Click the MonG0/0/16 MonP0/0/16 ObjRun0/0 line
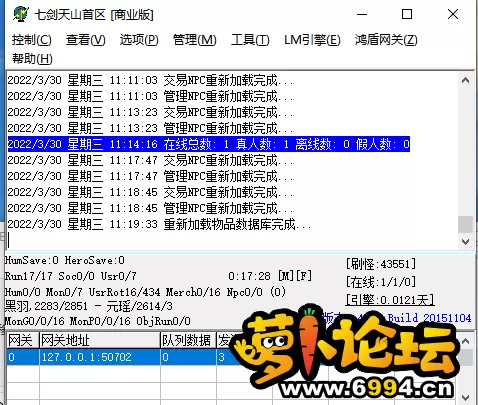Image resolution: width=478 pixels, height=405 pixels. tap(98, 321)
